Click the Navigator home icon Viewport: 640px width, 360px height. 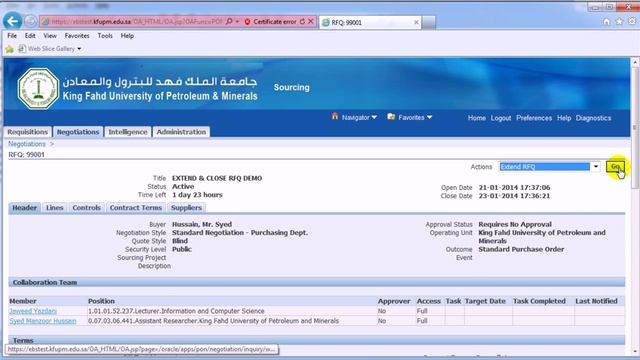(335, 116)
